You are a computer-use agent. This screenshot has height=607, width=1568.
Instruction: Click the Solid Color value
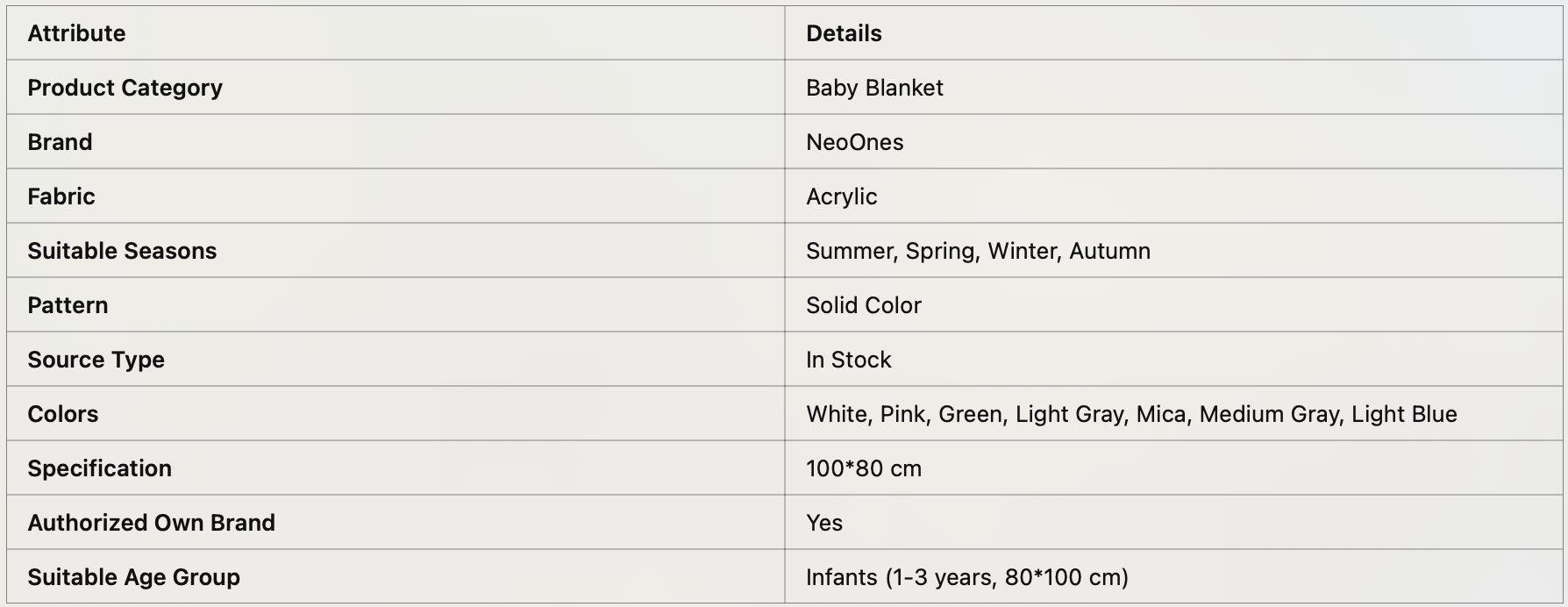tap(863, 305)
